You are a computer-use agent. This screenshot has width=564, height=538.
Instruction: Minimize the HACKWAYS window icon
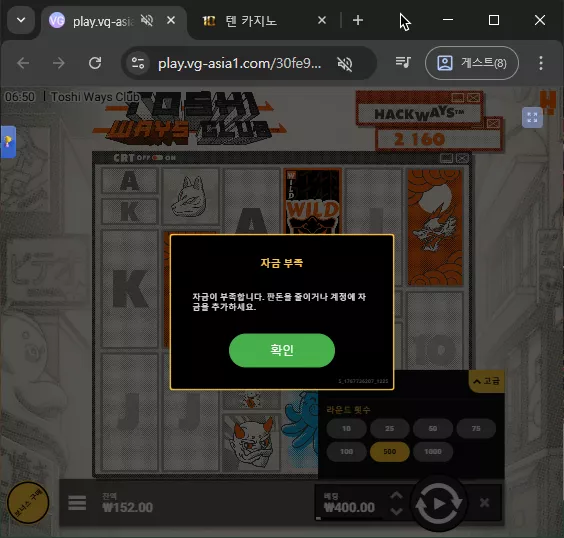[x=458, y=97]
